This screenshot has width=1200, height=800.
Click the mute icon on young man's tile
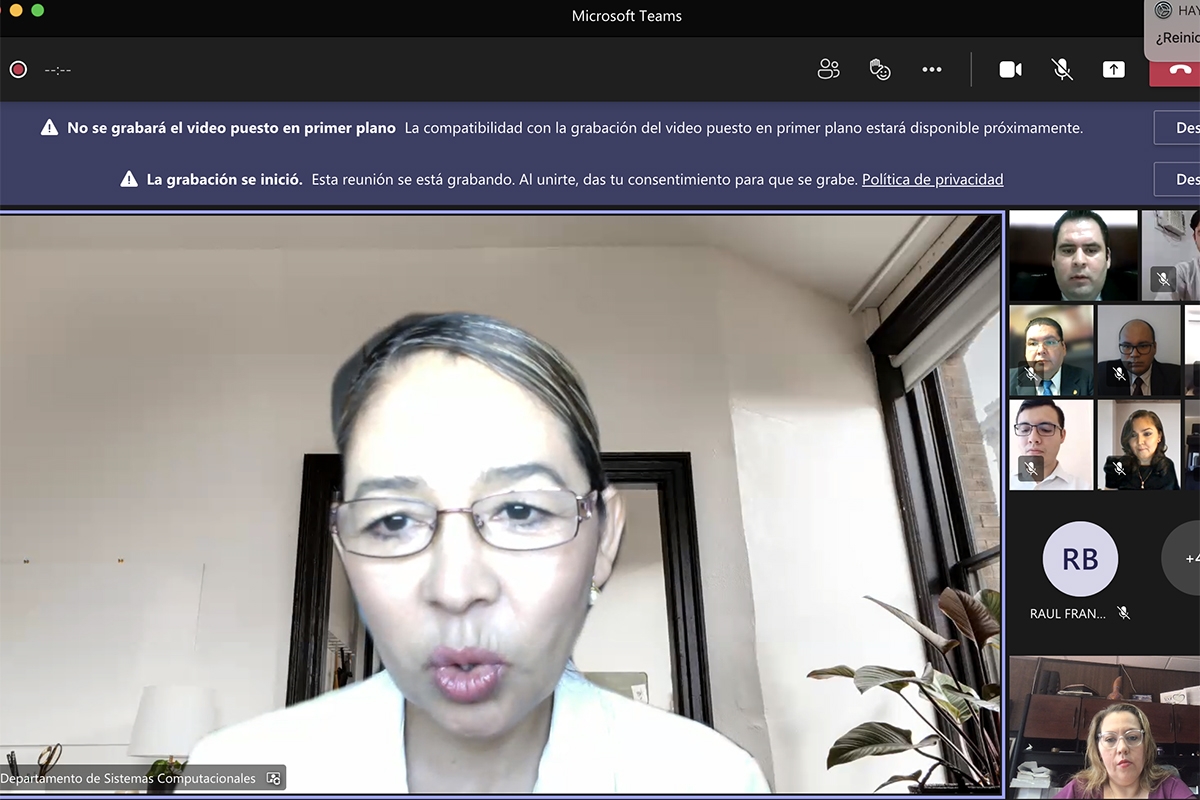tap(1031, 468)
